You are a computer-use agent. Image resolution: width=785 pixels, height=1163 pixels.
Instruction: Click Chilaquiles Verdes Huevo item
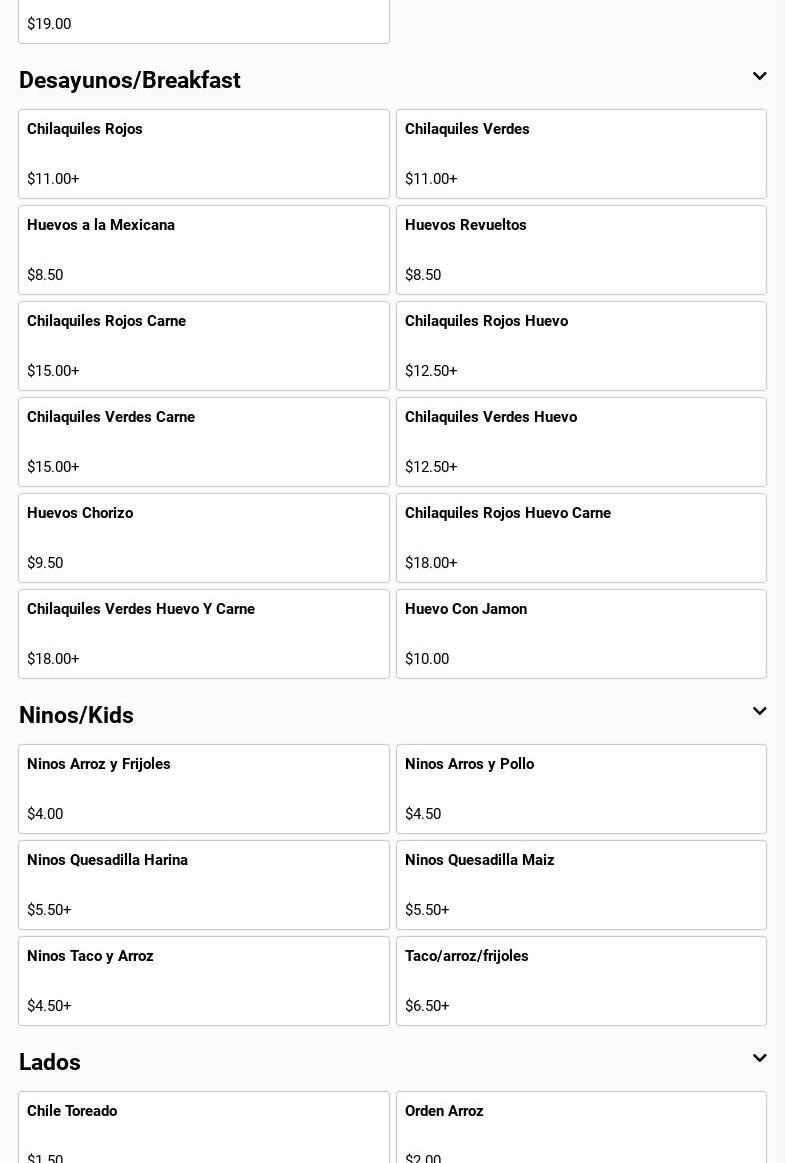pos(581,442)
